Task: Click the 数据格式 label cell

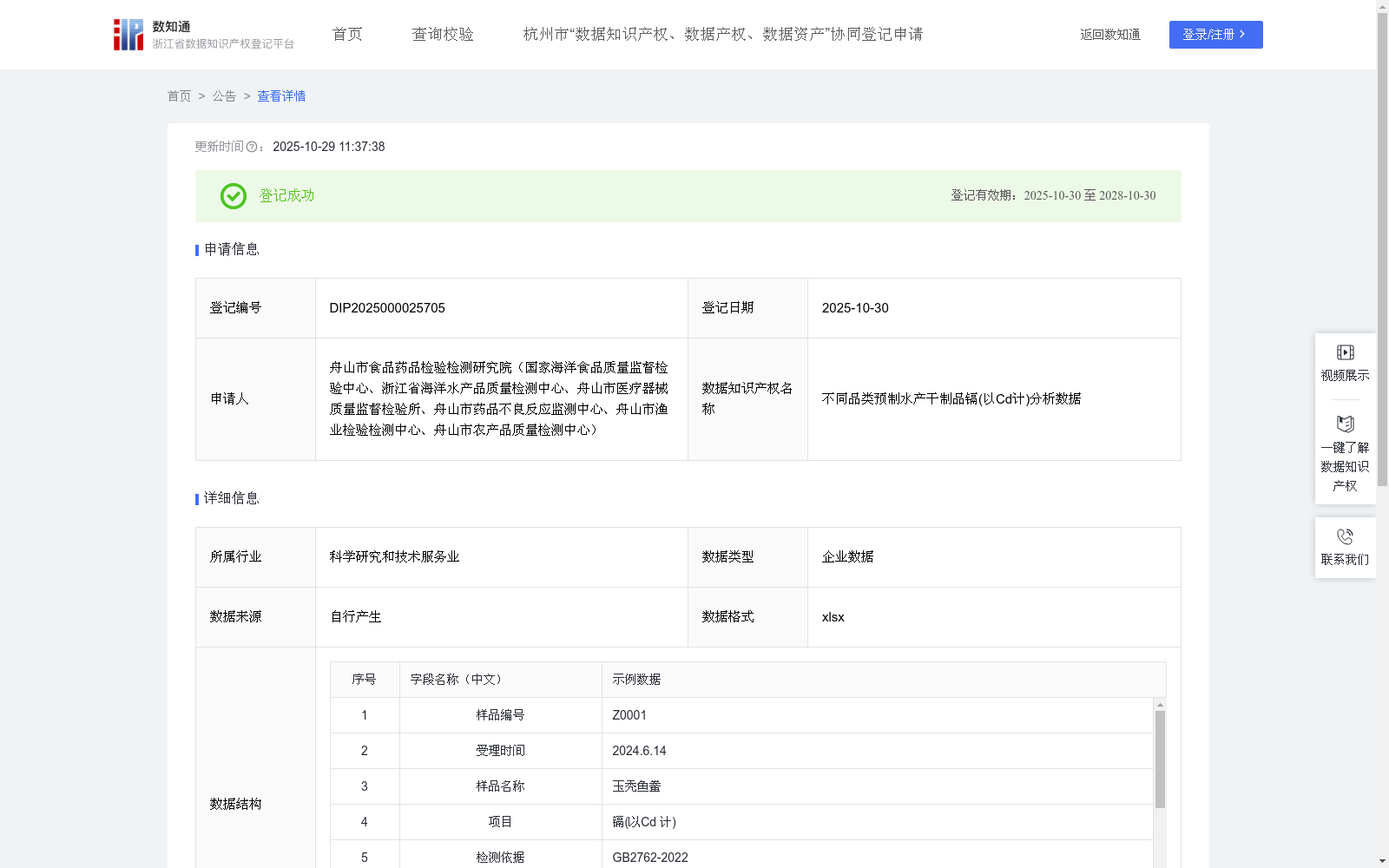Action: pos(747,617)
